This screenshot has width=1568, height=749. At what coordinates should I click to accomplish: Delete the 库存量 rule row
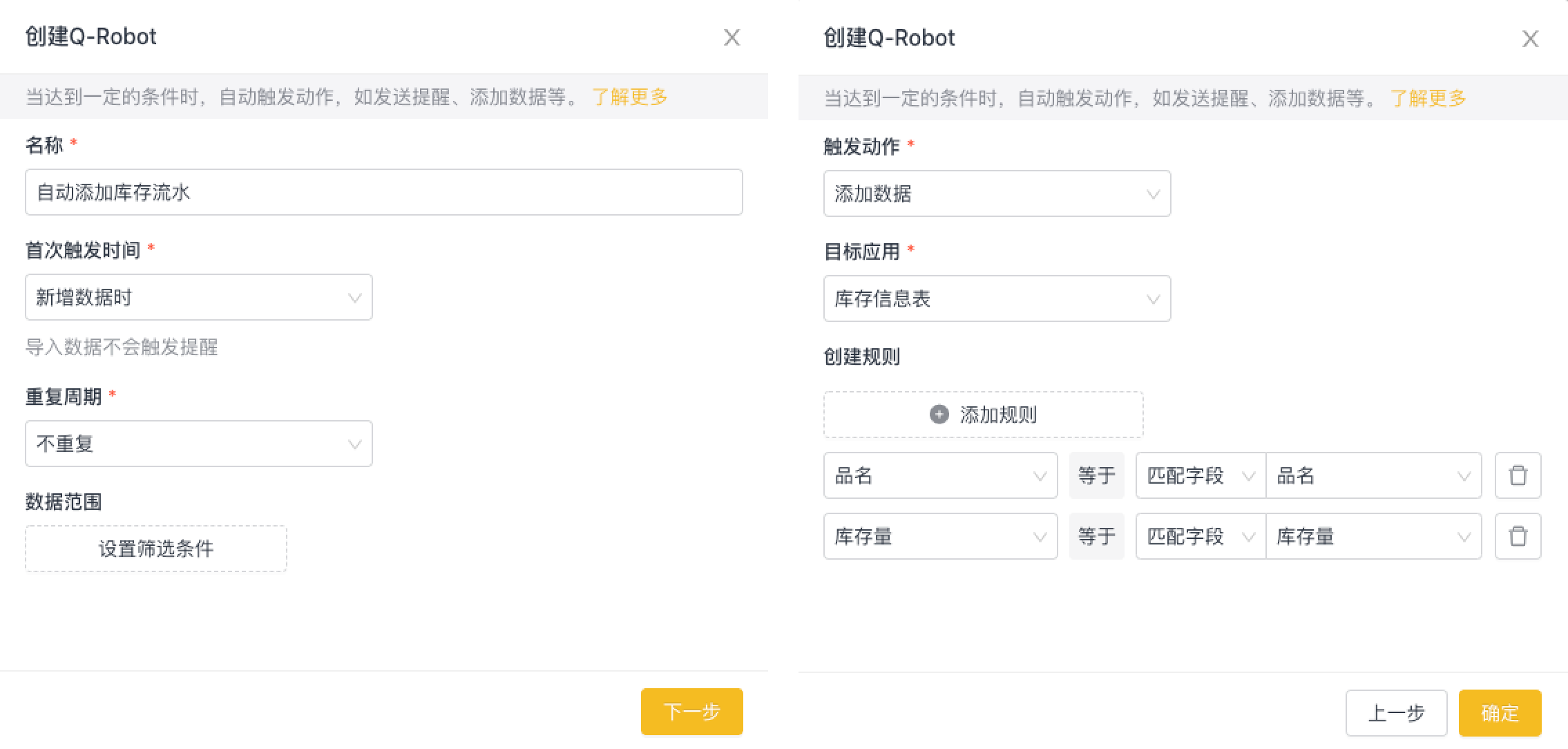point(1518,536)
